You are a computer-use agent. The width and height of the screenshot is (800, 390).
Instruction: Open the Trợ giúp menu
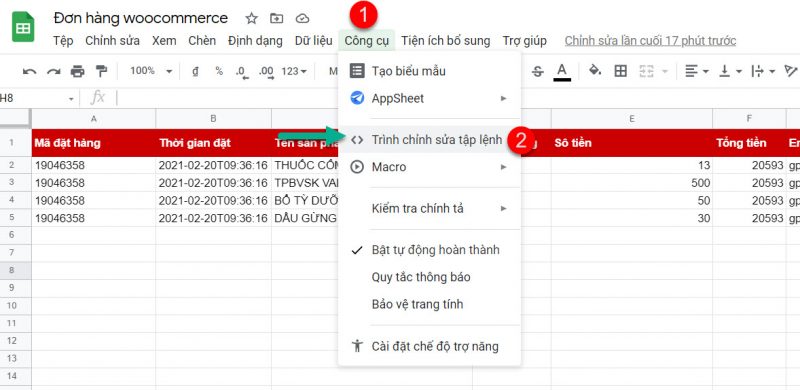pyautogui.click(x=524, y=41)
